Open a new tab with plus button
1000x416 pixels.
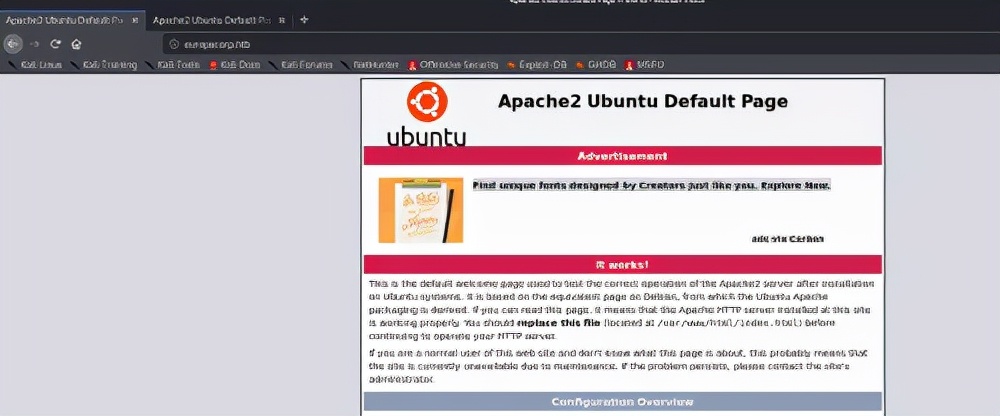point(304,20)
